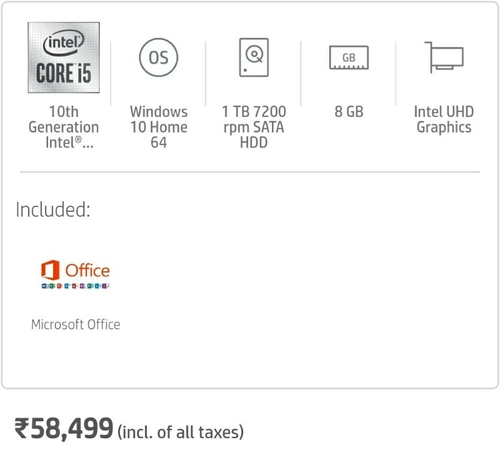Select the OS circle icon

point(159,57)
